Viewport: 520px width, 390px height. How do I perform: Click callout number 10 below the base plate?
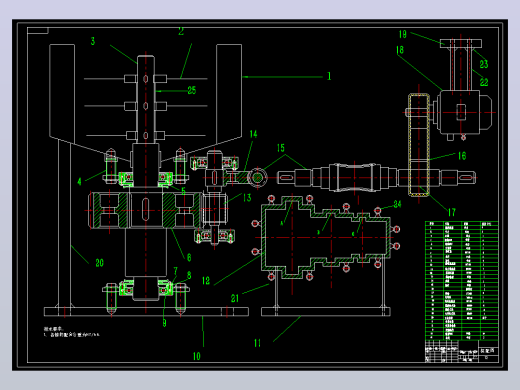pos(197,356)
